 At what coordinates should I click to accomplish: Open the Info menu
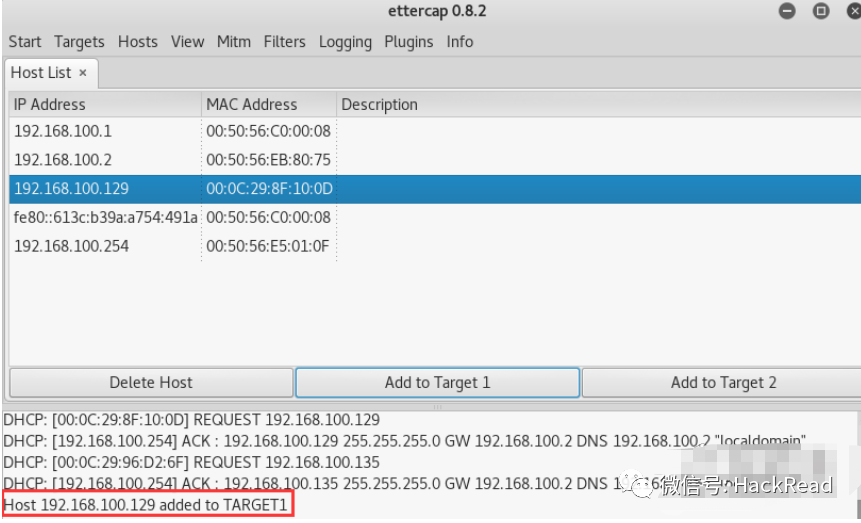click(x=460, y=42)
